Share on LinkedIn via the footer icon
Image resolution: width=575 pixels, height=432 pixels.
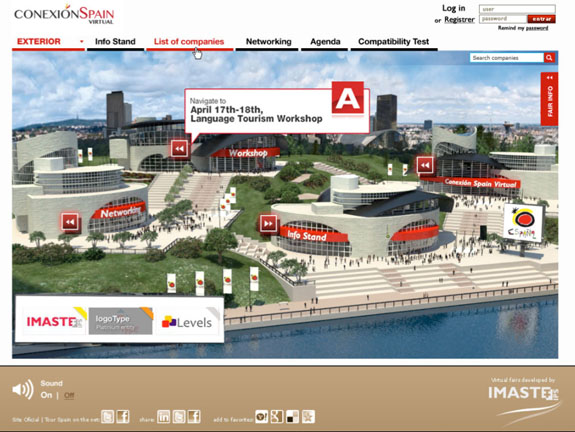(x=164, y=417)
